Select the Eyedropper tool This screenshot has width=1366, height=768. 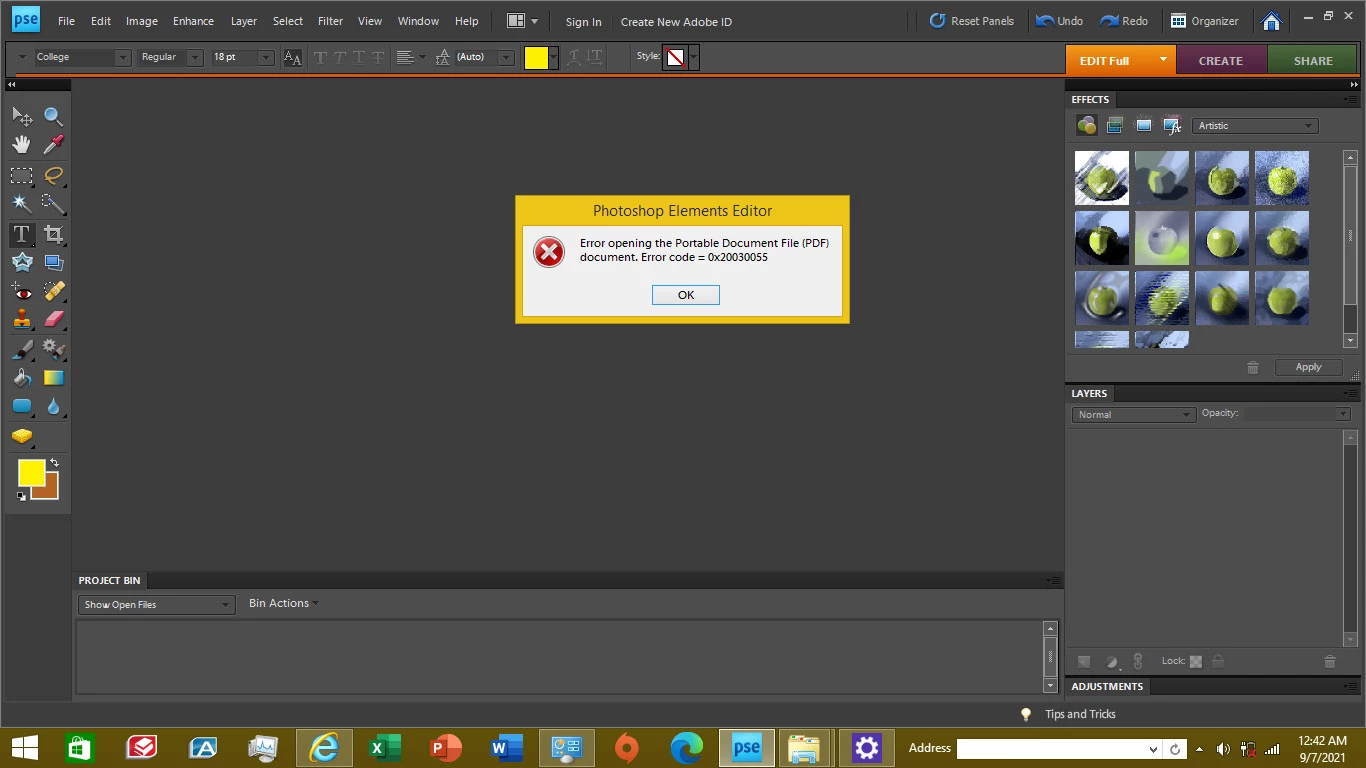tap(54, 145)
